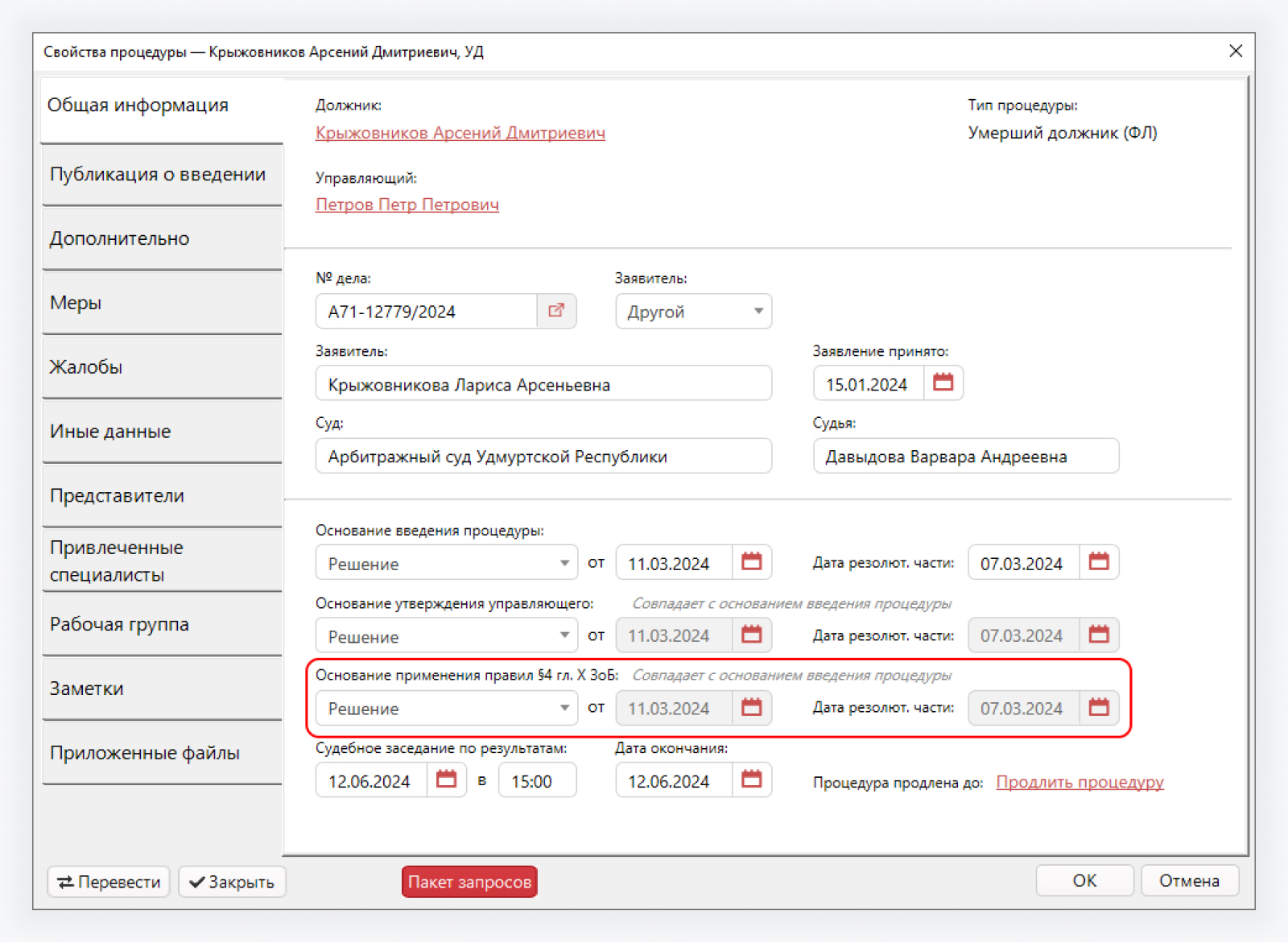Open "Привлеченные специалисты" tab
This screenshot has width=1288, height=943.
[162, 560]
